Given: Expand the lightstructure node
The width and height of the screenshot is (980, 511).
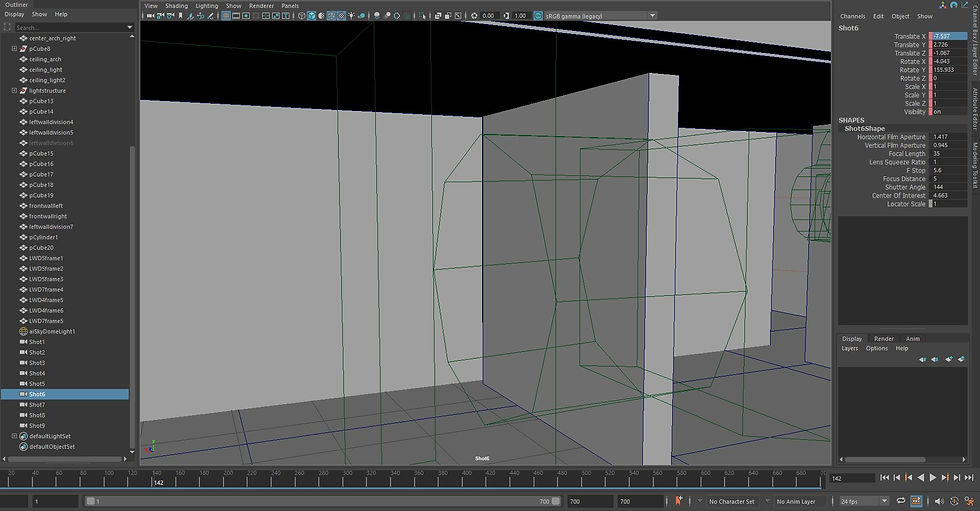Looking at the screenshot, I should pos(14,91).
